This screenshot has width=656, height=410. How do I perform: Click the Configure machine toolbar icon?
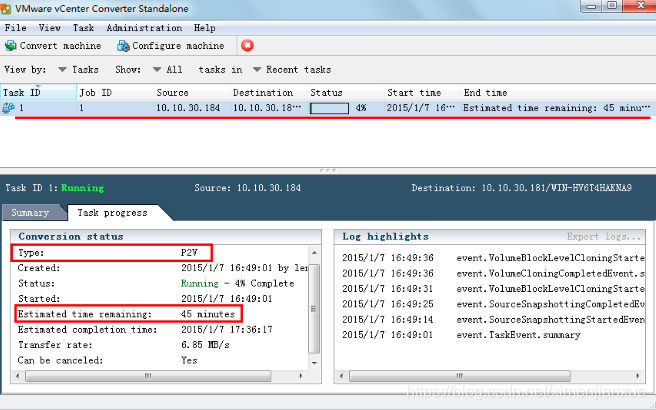pos(123,46)
